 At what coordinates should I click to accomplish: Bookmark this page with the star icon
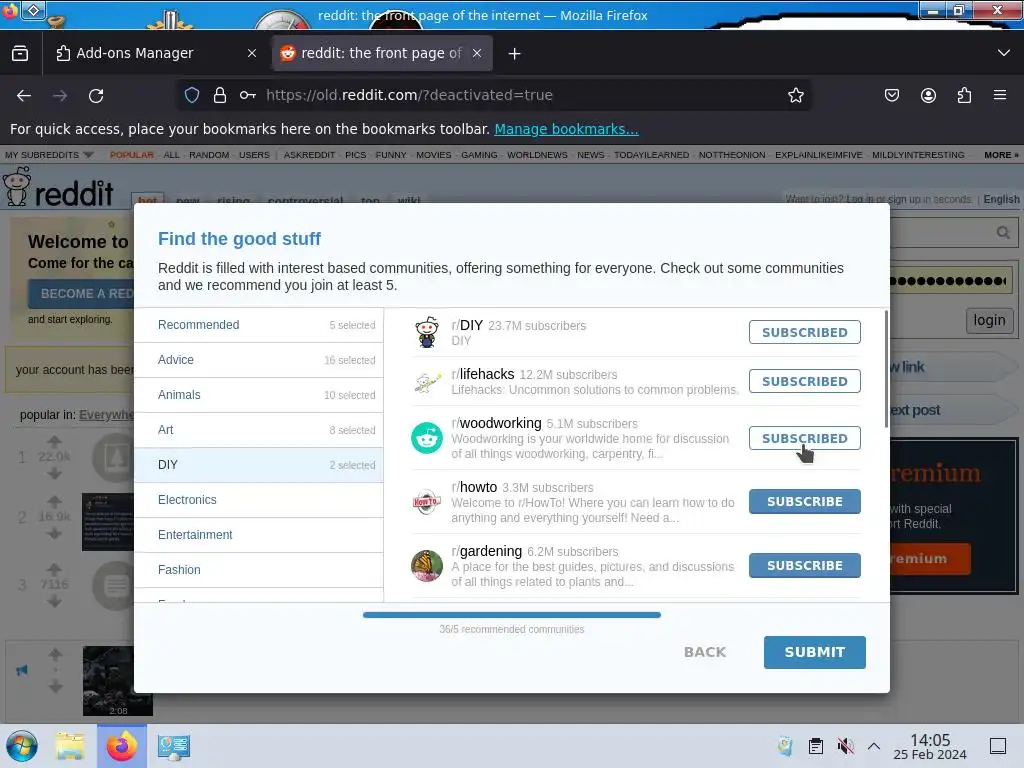click(x=795, y=95)
